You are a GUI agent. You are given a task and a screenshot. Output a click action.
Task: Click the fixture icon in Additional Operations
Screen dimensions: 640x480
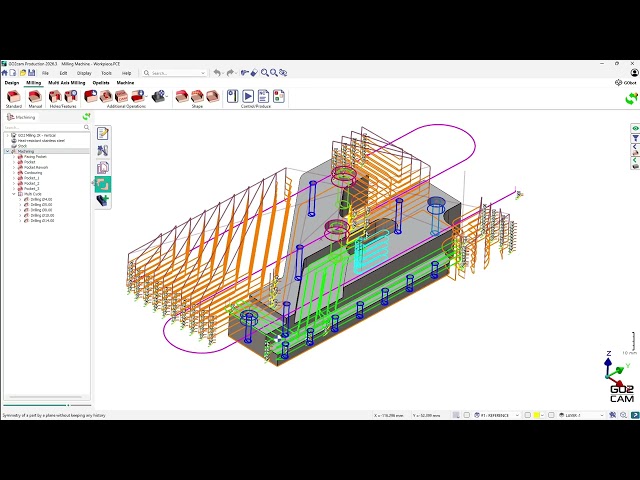(x=158, y=97)
